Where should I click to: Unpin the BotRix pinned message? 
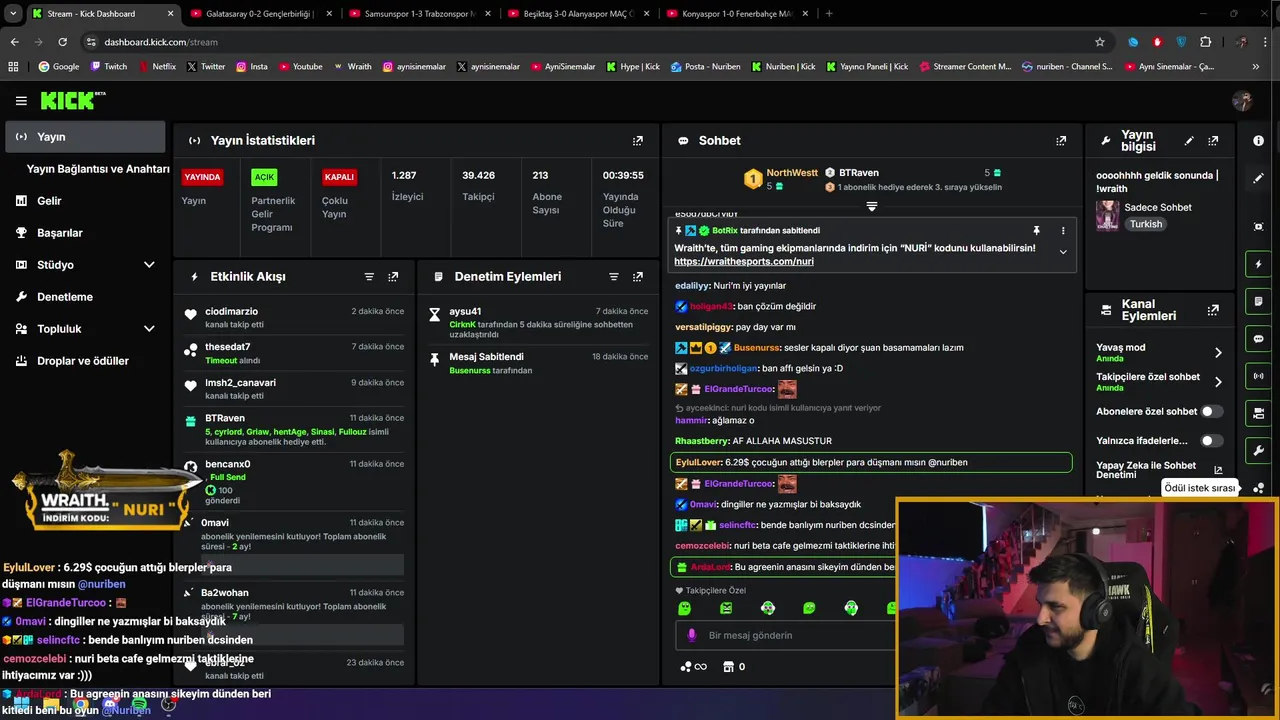click(x=1036, y=231)
